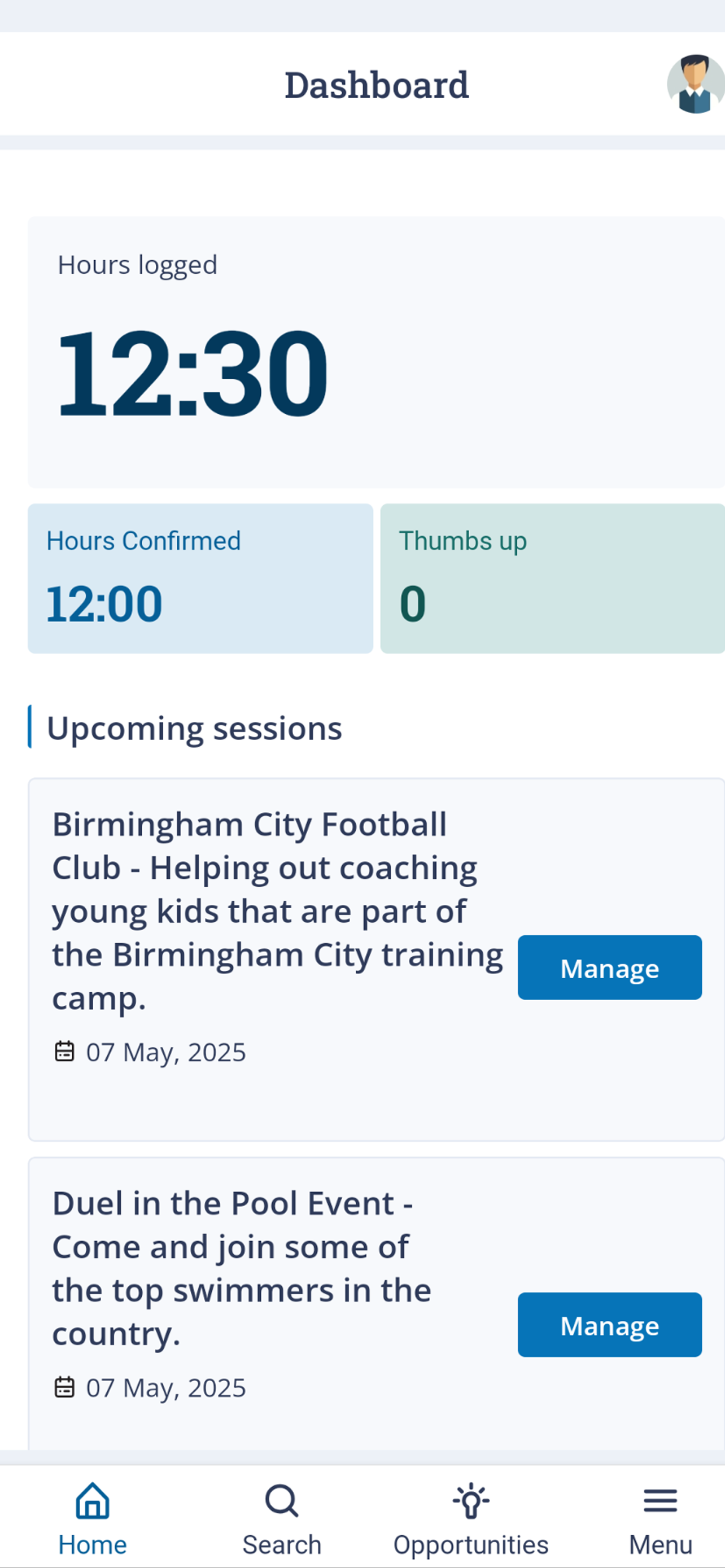Screen dimensions: 725x1568
Task: Select the Menu tab label
Action: [x=661, y=1545]
